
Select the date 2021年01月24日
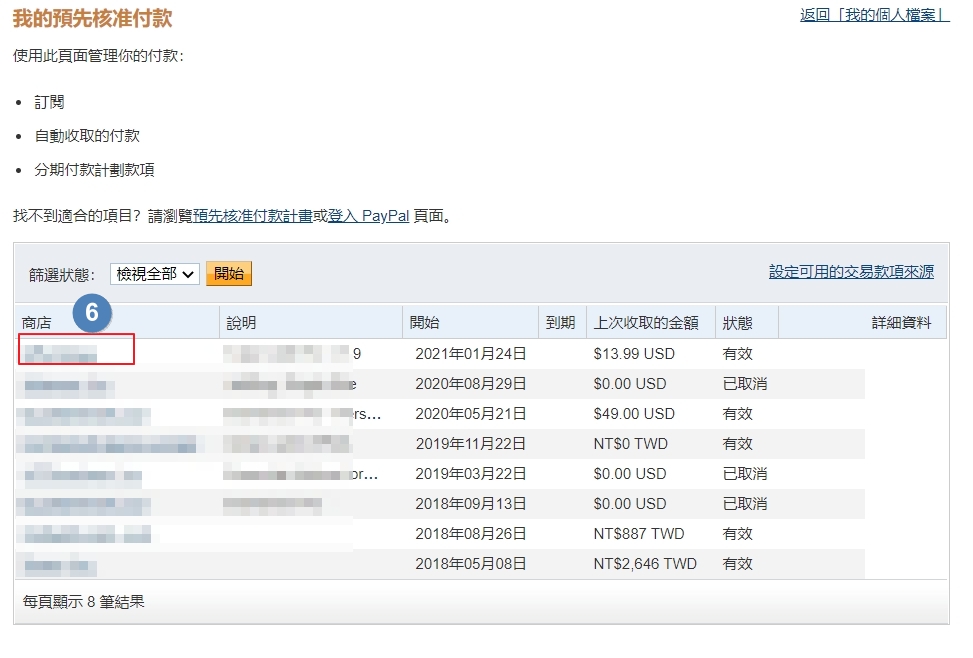point(470,354)
